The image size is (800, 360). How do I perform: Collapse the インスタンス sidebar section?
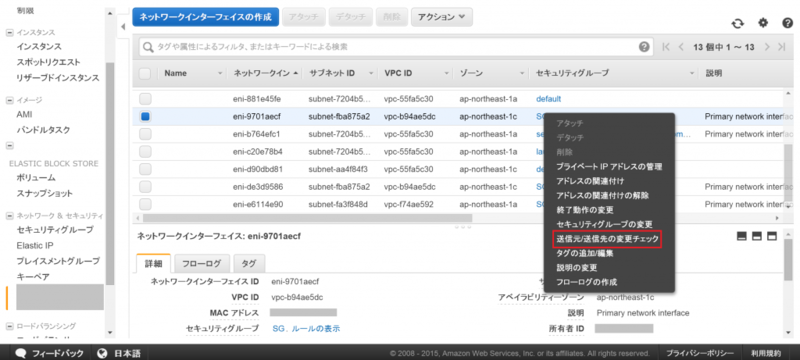(x=9, y=33)
